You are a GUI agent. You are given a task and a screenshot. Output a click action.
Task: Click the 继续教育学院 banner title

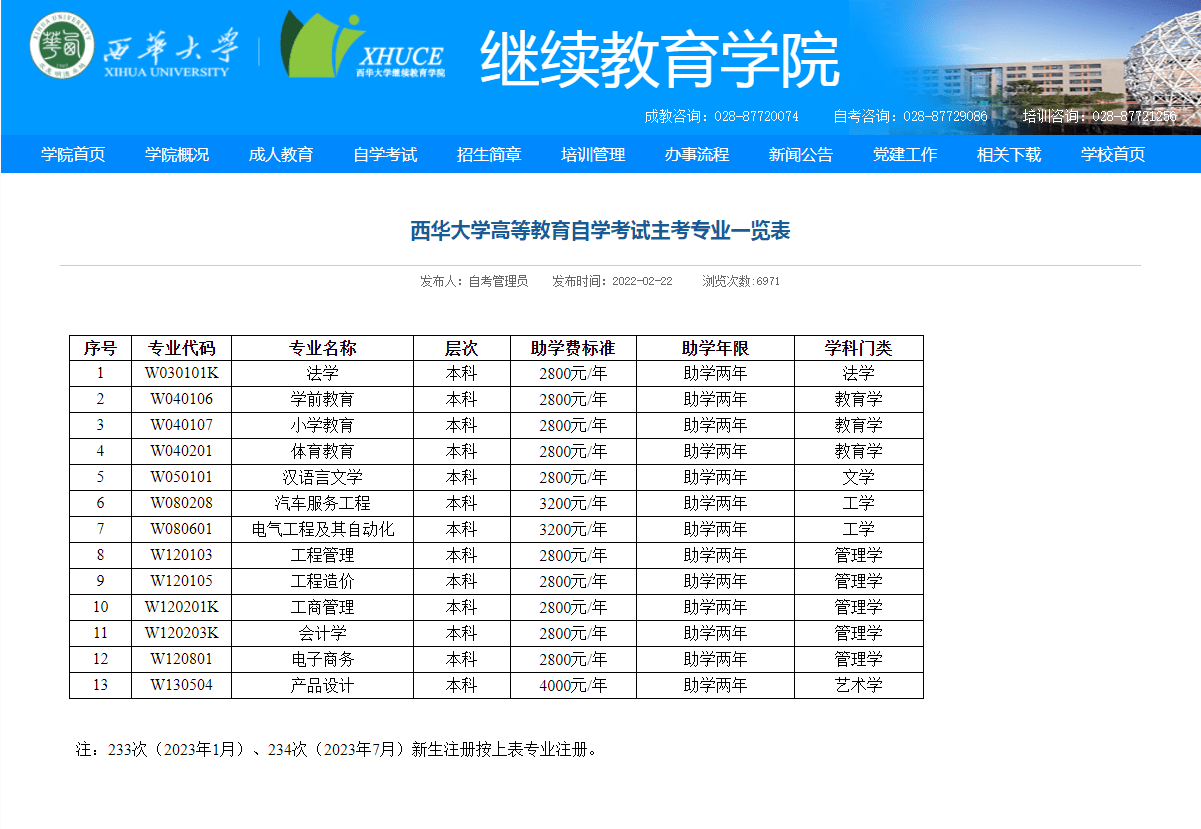point(660,59)
